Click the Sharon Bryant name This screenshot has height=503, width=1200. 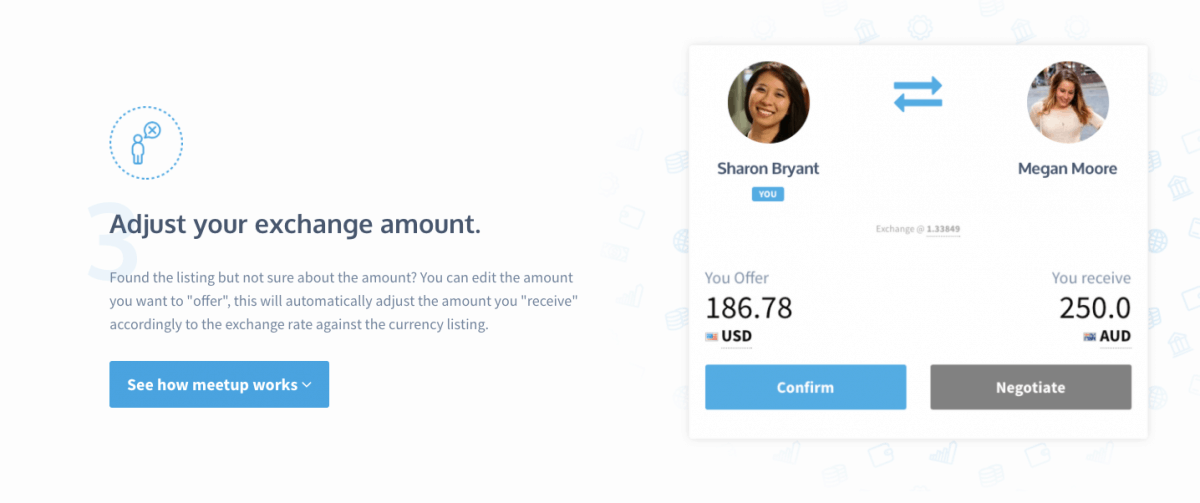coord(768,168)
